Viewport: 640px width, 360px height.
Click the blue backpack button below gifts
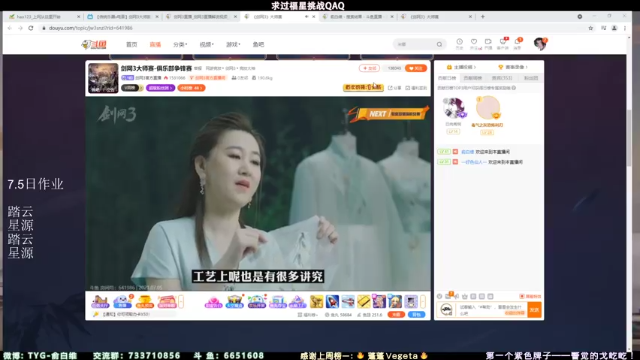416,315
